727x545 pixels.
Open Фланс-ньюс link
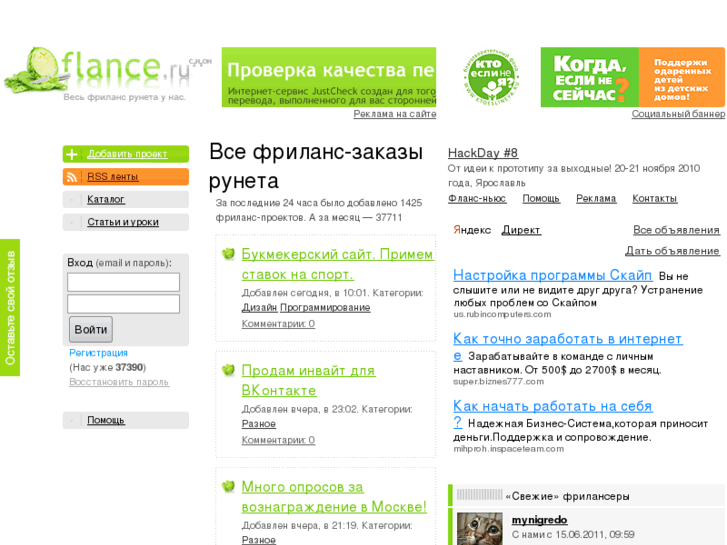tap(477, 199)
